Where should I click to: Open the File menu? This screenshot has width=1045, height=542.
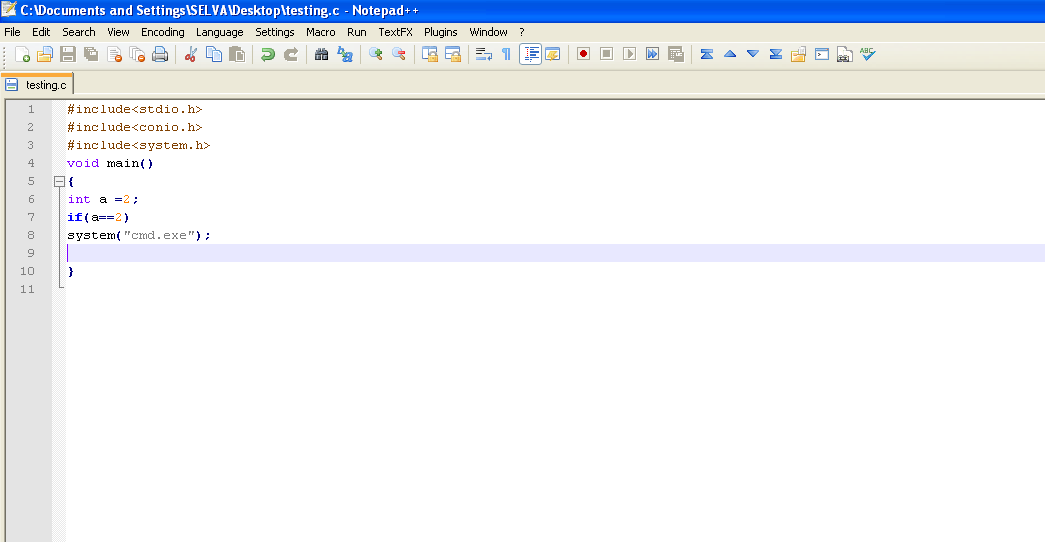pyautogui.click(x=12, y=32)
